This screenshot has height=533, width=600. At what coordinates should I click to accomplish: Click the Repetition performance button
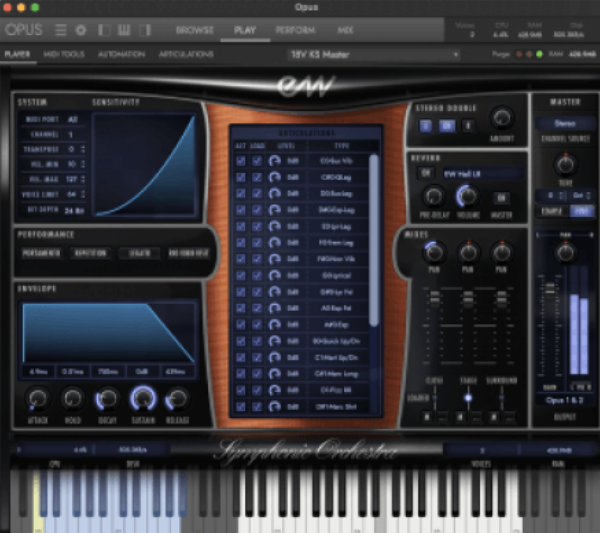point(91,253)
